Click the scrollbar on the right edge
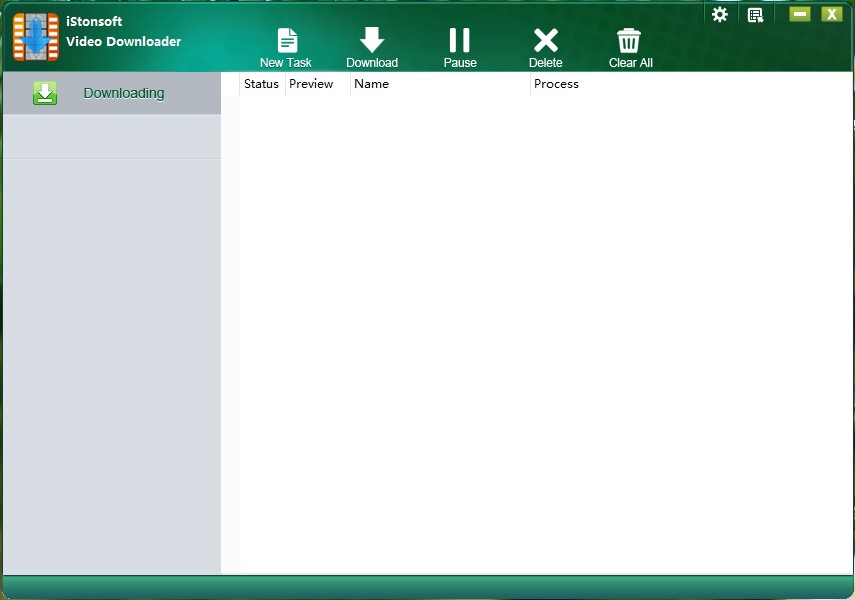 tap(851, 125)
